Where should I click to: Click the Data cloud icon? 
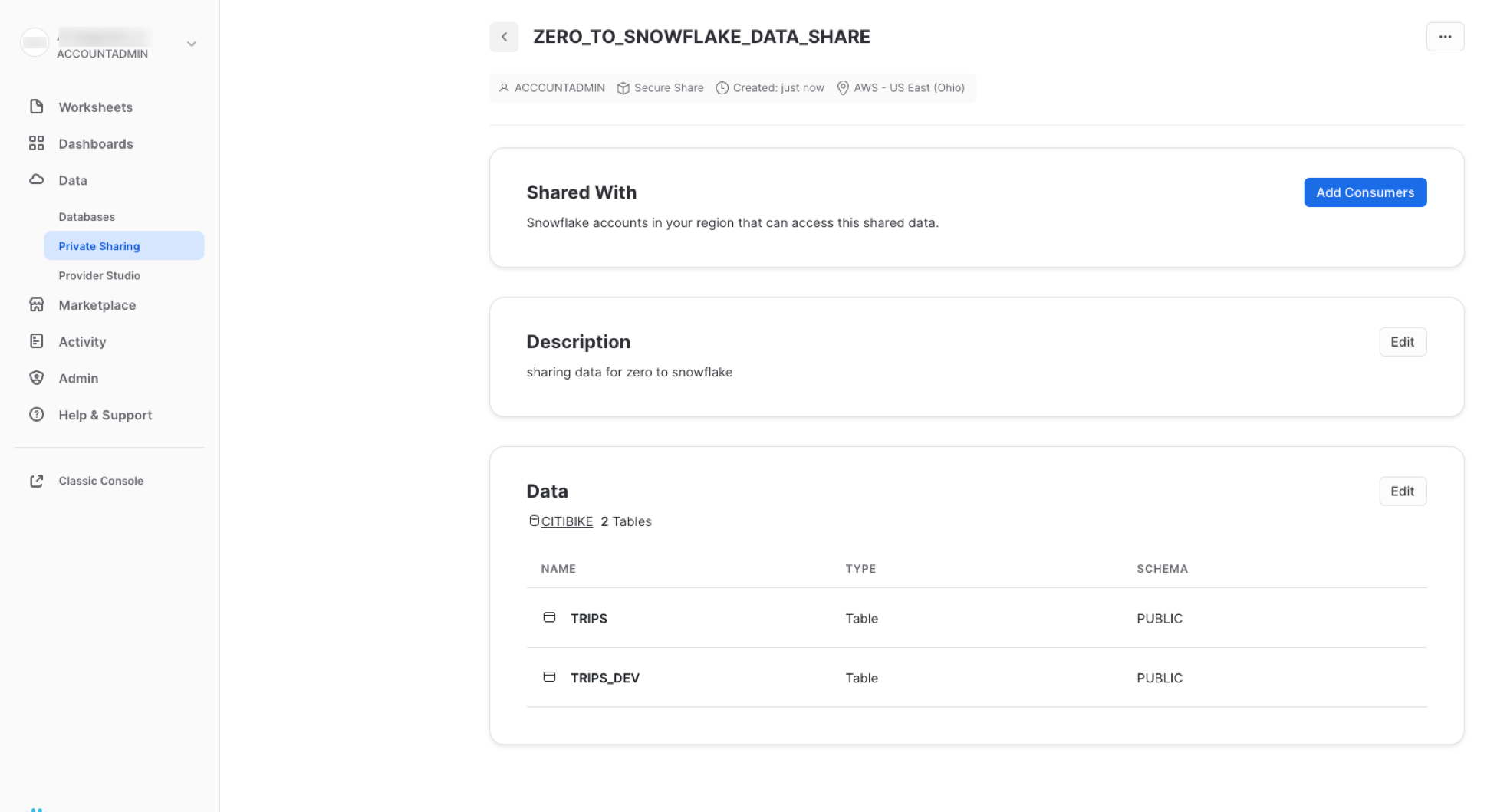36,179
